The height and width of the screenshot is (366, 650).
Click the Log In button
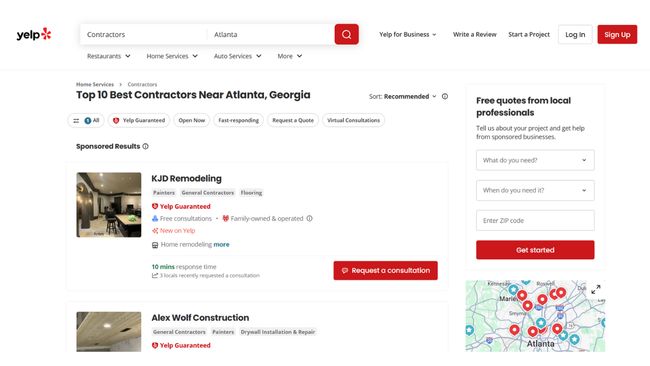575,34
